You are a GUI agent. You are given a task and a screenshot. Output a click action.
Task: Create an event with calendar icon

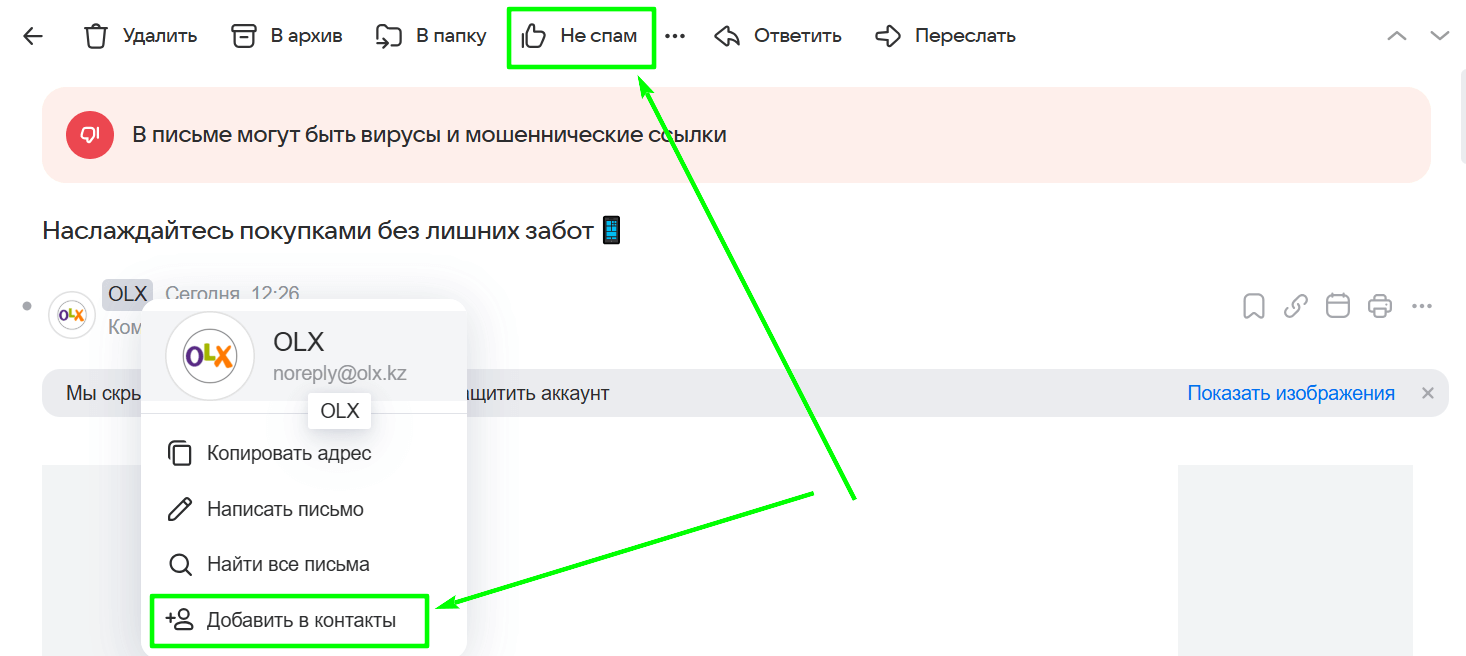click(1338, 306)
